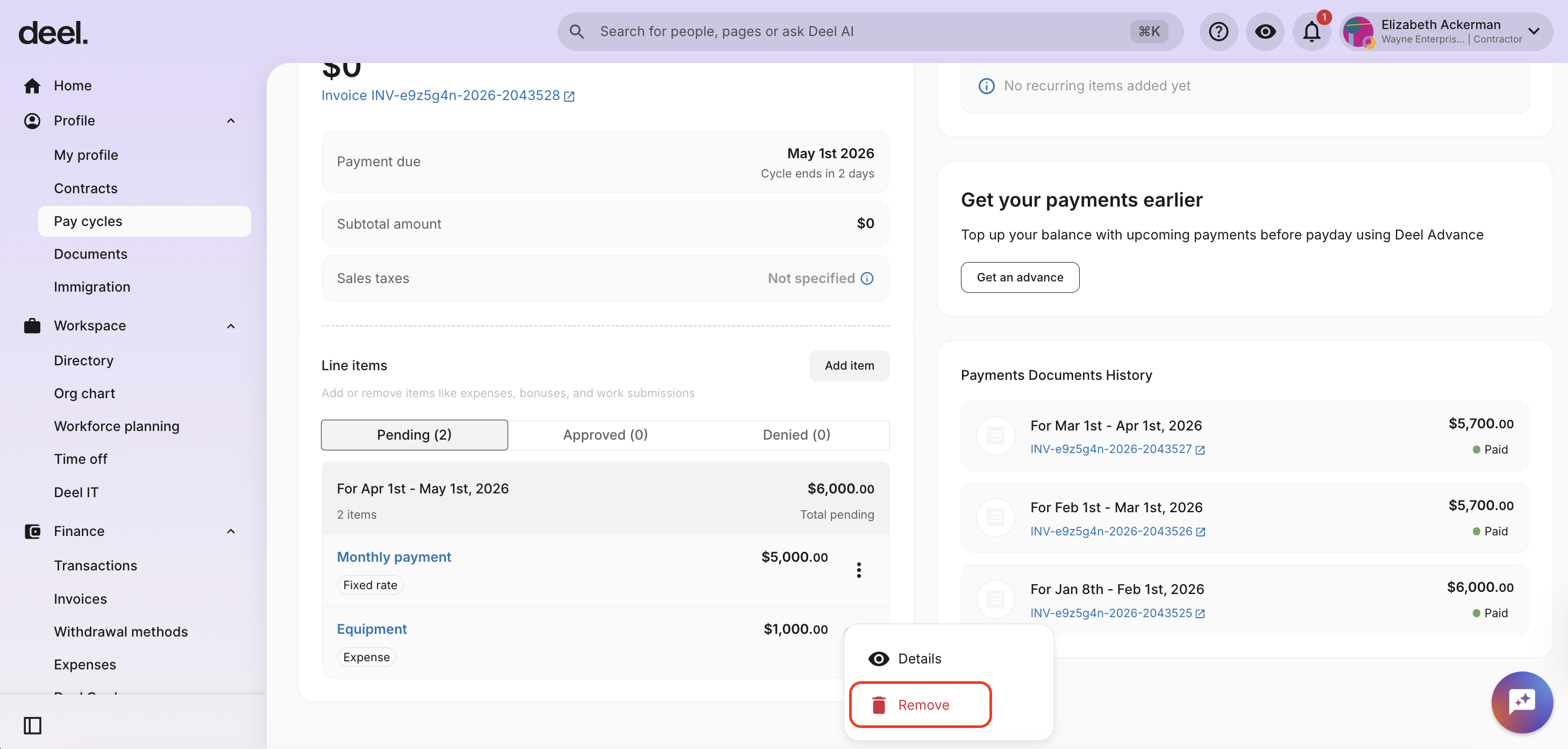Click the search magnifier icon

click(x=576, y=32)
